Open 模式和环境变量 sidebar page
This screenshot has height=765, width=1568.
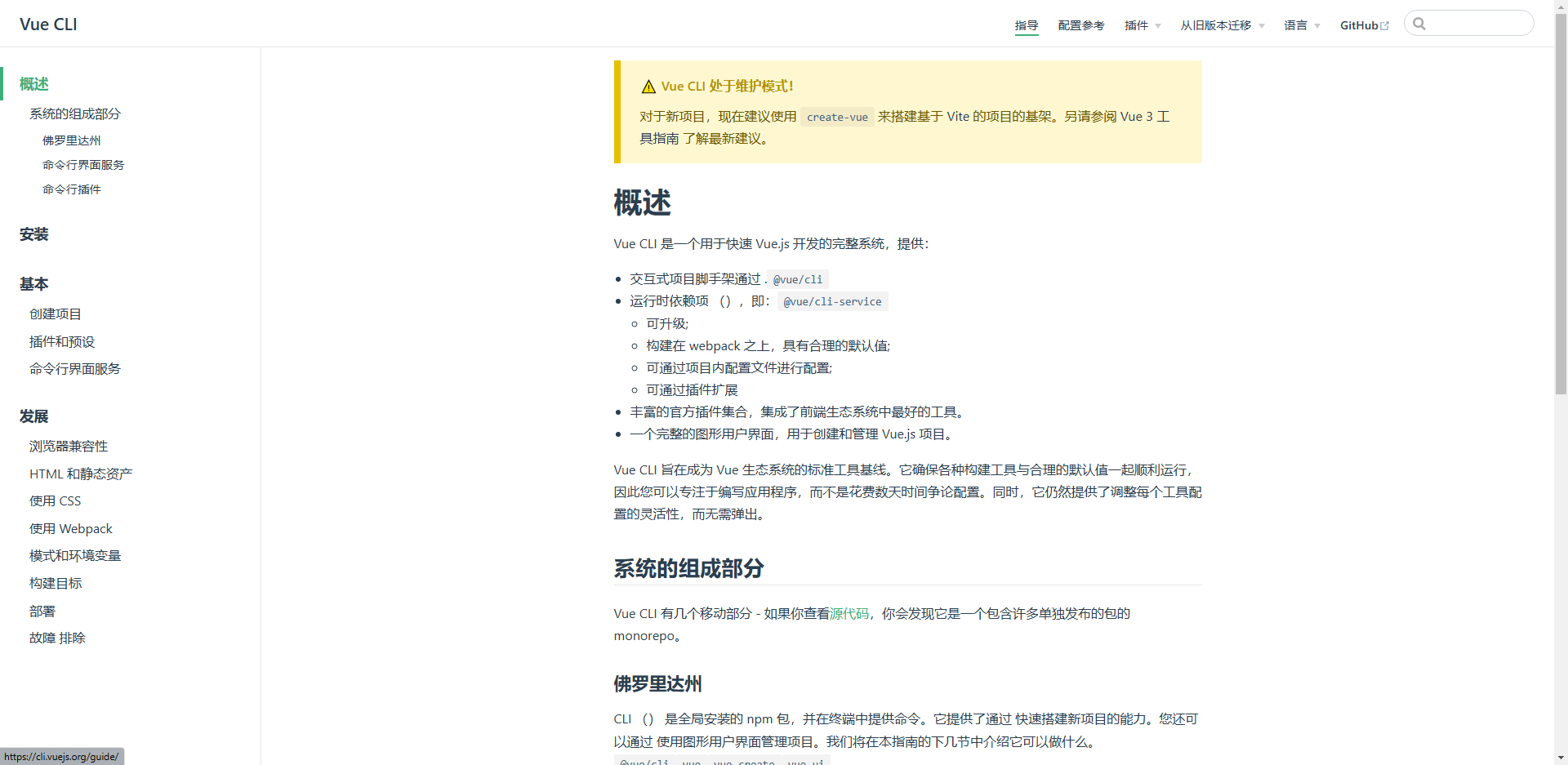[x=75, y=556]
